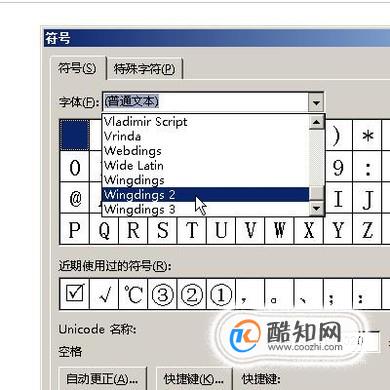Screen dimensions: 390x390
Task: Choose the degree Celsius symbol
Action: [x=133, y=294]
